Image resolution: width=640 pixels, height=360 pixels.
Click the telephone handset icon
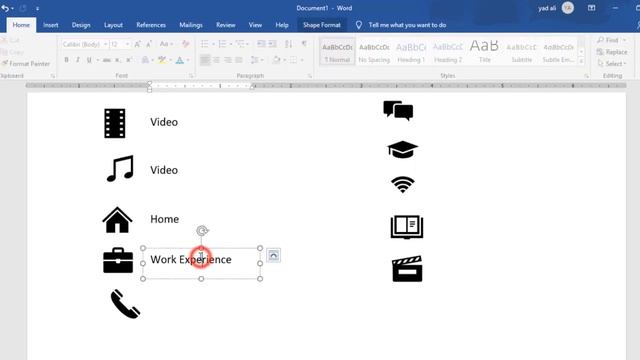point(125,304)
